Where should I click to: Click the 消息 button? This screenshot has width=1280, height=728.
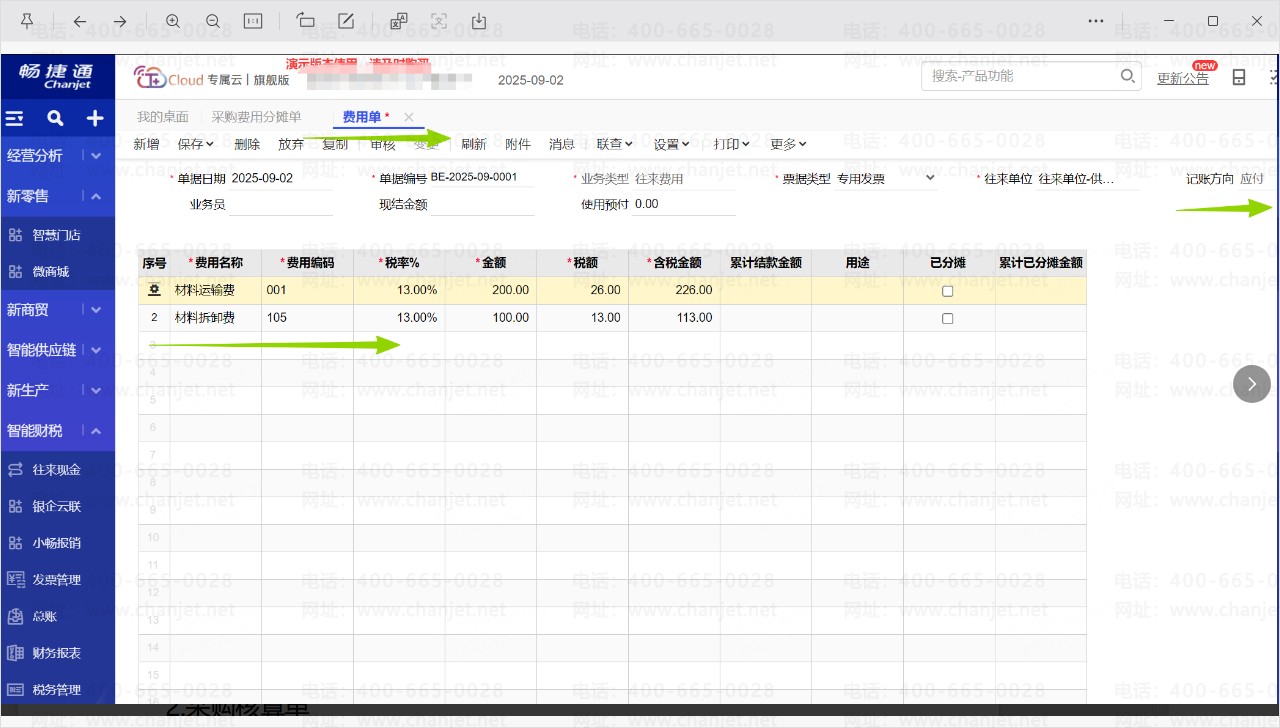click(x=562, y=144)
